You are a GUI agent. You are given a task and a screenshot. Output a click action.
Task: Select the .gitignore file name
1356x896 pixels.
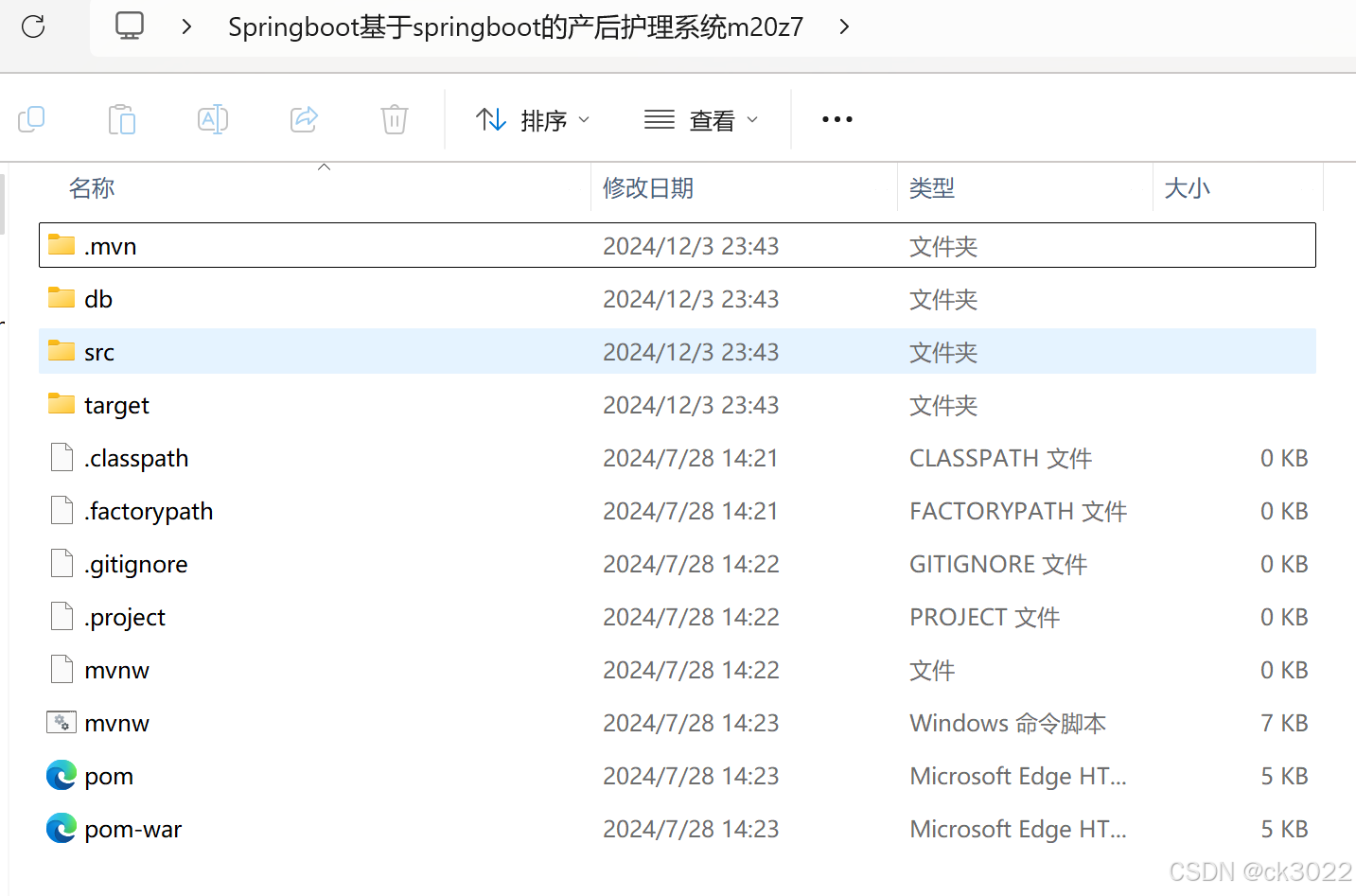point(136,565)
